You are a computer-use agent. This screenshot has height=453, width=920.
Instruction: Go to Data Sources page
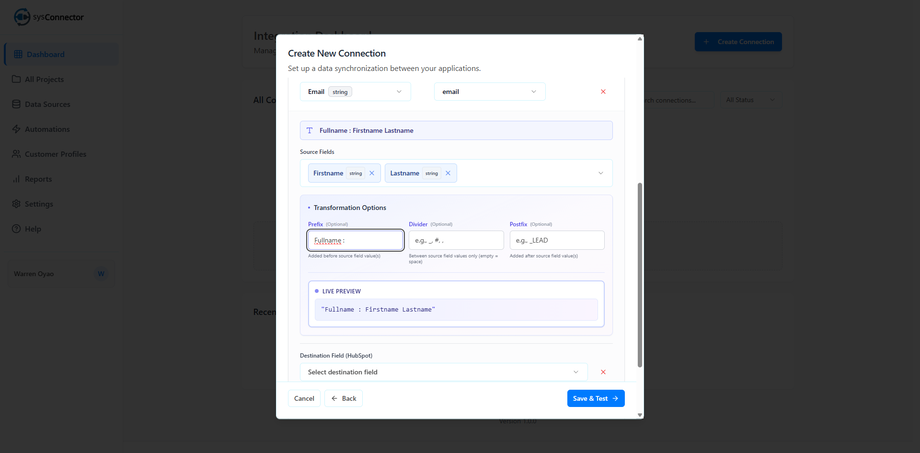61,104
